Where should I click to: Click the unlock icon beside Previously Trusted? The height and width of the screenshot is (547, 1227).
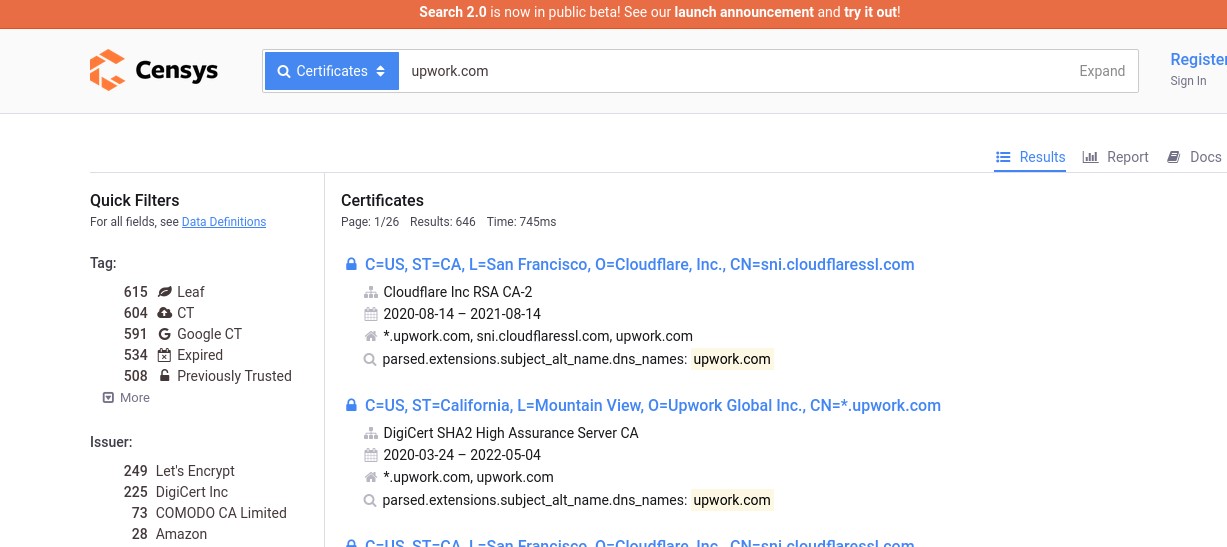click(165, 376)
